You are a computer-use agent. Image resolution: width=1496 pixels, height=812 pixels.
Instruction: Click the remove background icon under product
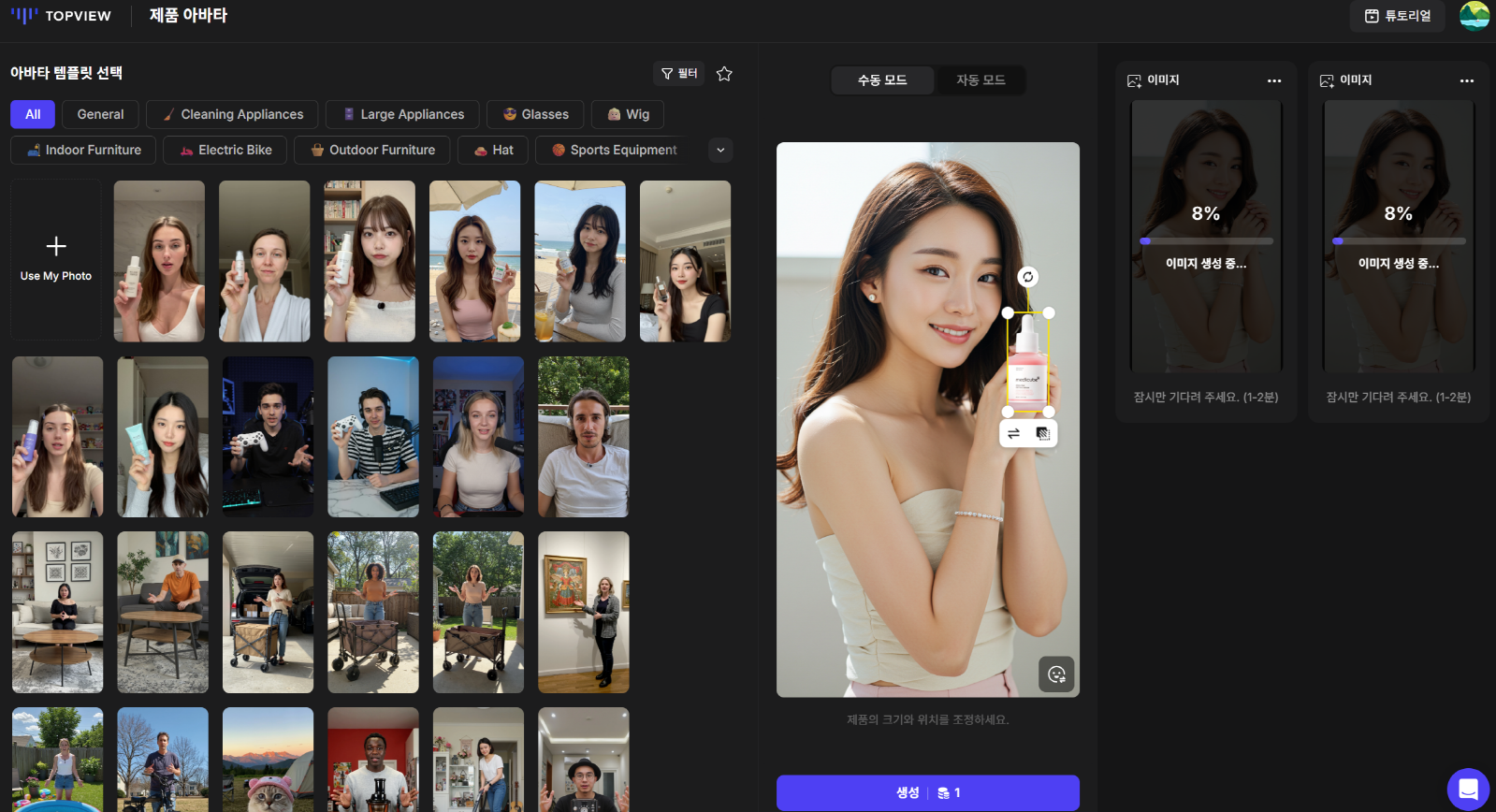click(1042, 433)
